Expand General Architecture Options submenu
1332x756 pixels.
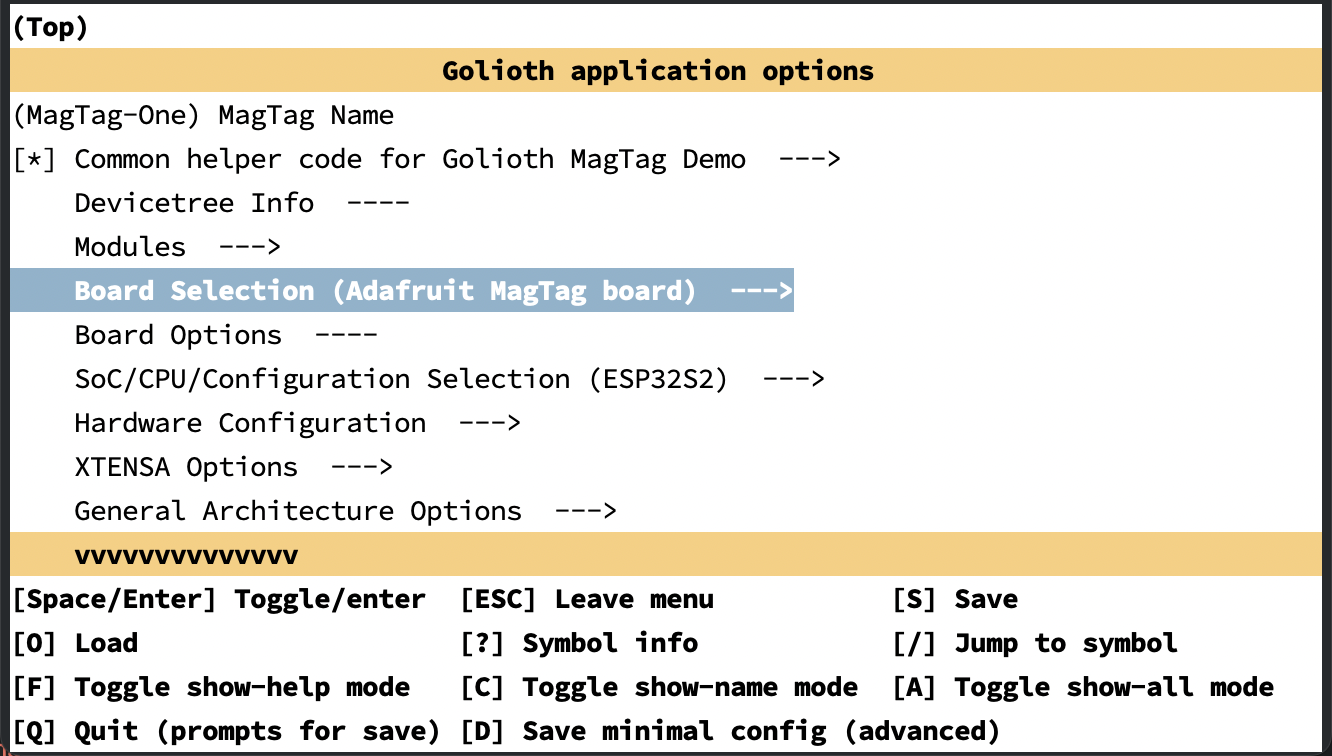coord(345,510)
